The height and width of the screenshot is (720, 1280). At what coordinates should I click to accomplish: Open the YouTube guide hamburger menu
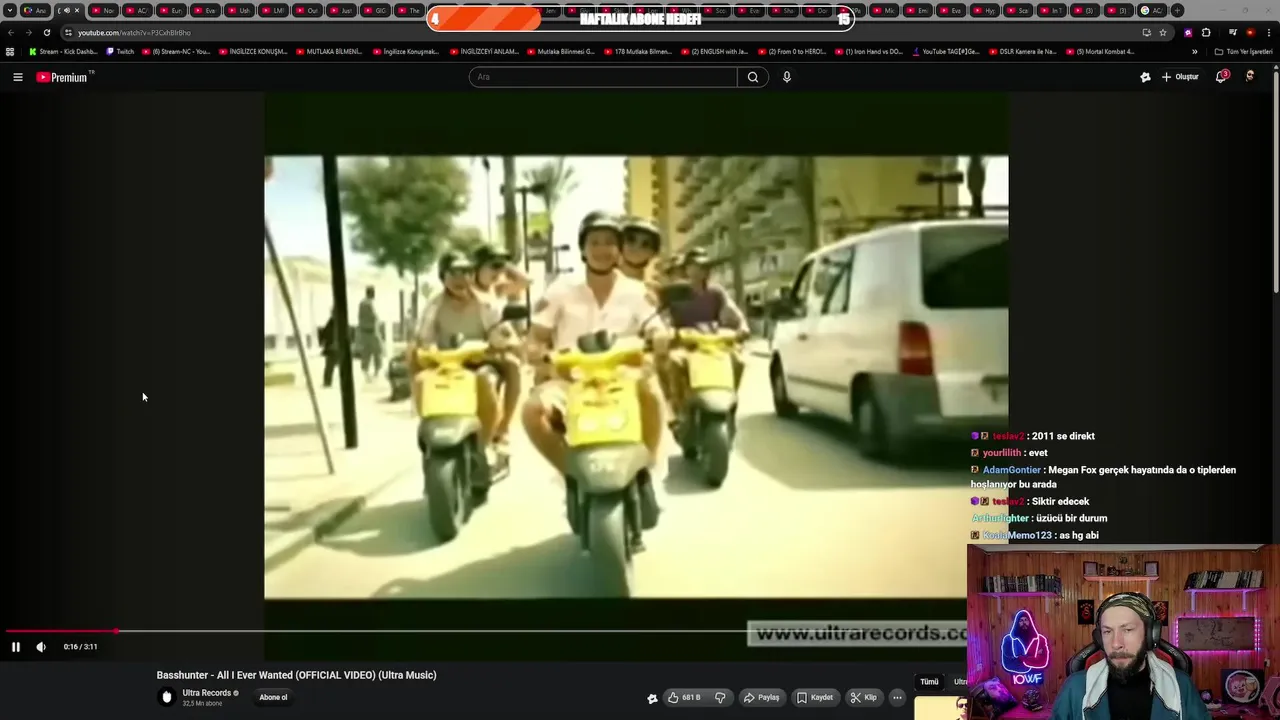click(x=17, y=77)
